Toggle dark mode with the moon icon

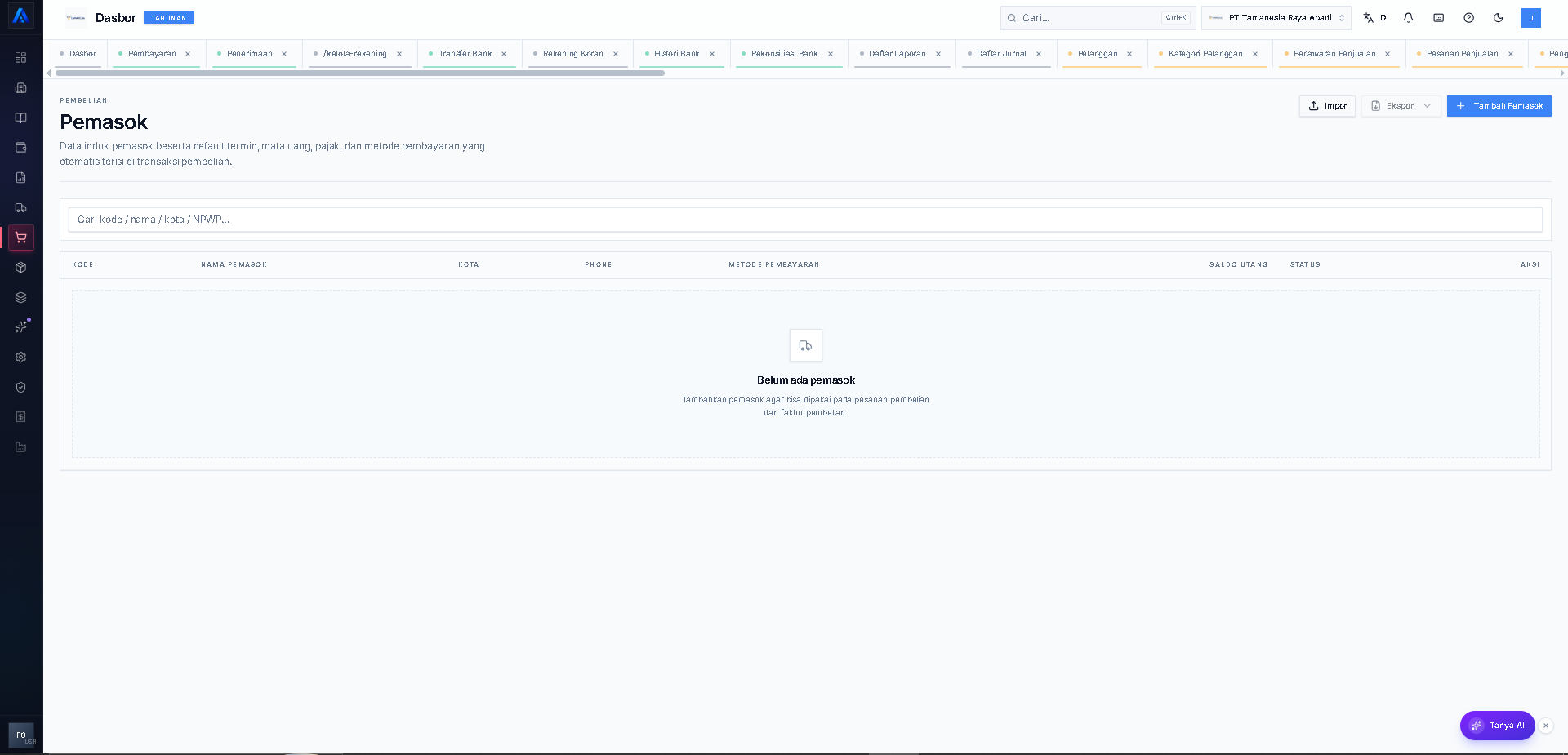(x=1499, y=18)
